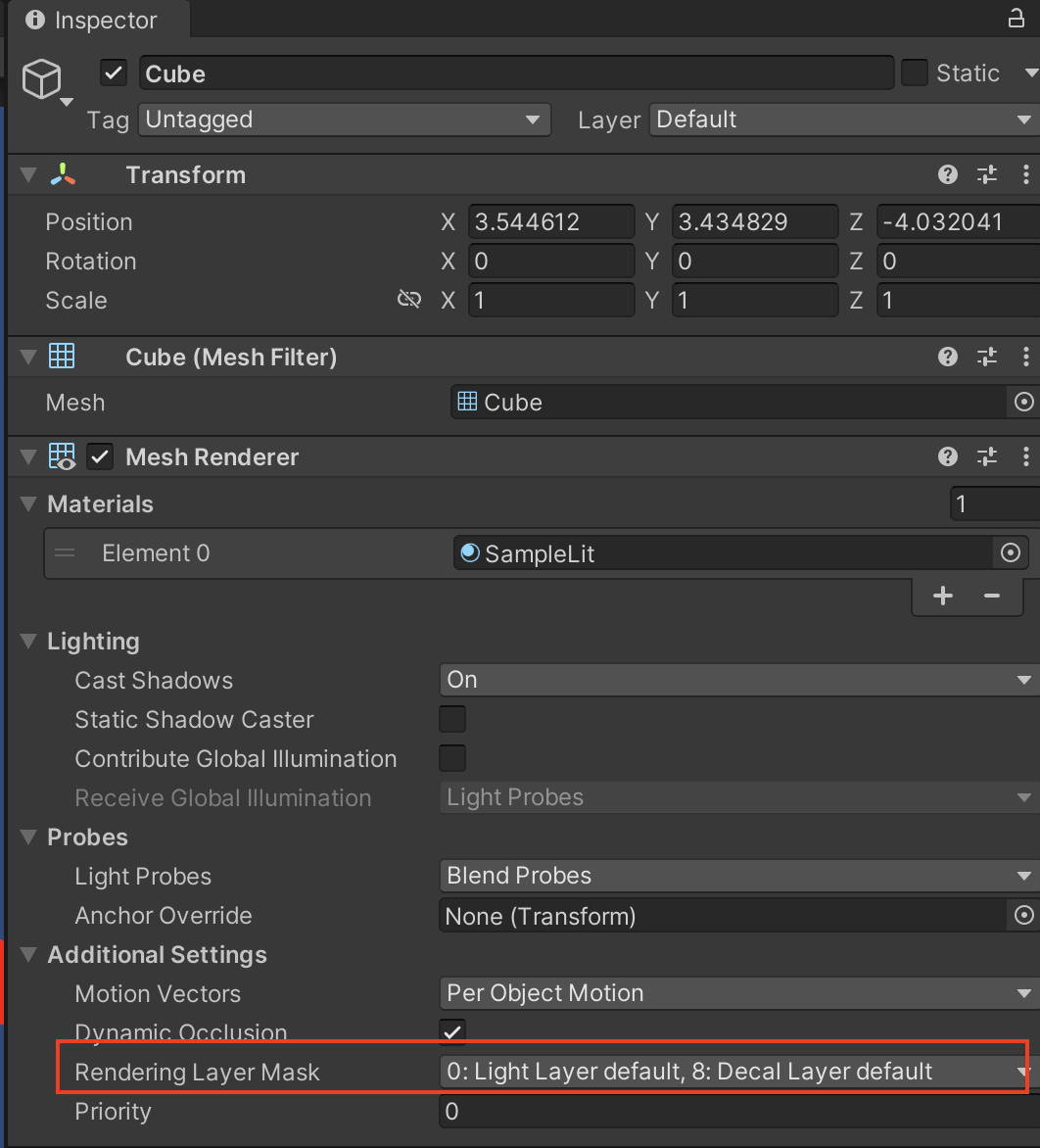Screen dimensions: 1040x1148
Task: Open the SampleLit material object picker
Action: click(1010, 552)
